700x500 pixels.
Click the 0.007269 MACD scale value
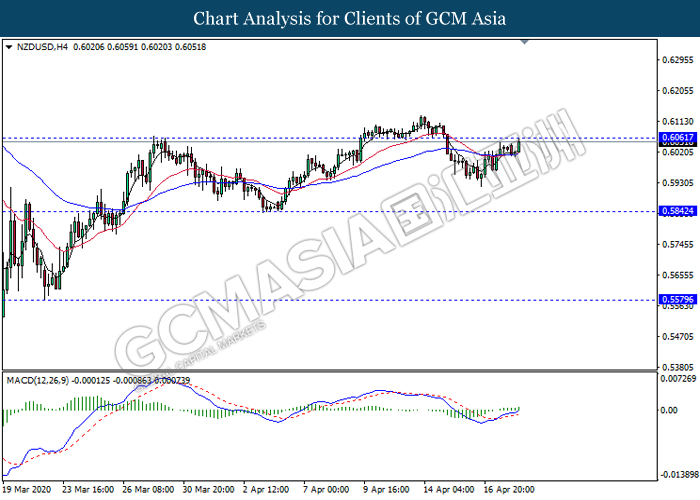[x=678, y=379]
